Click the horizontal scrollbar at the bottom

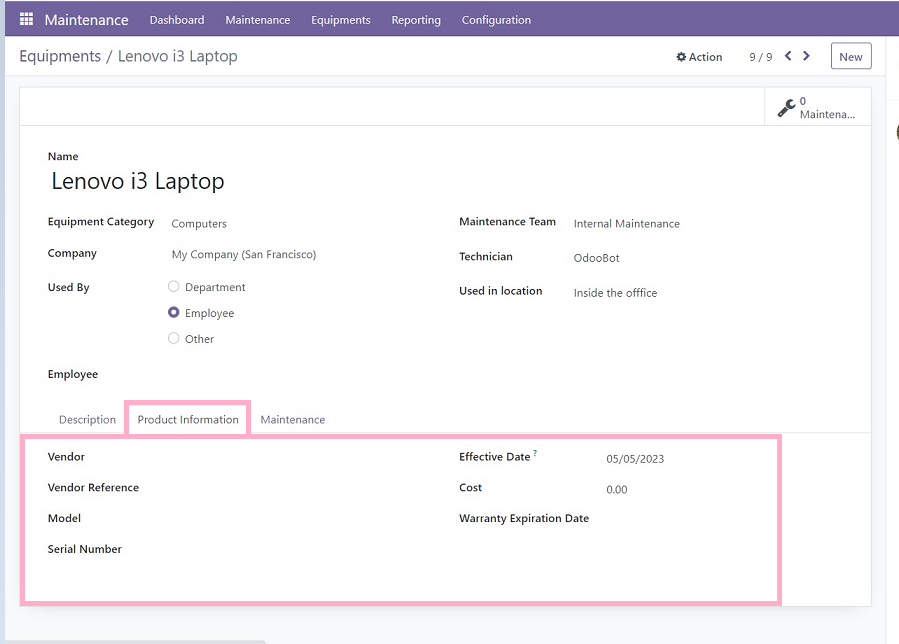pyautogui.click(x=135, y=642)
